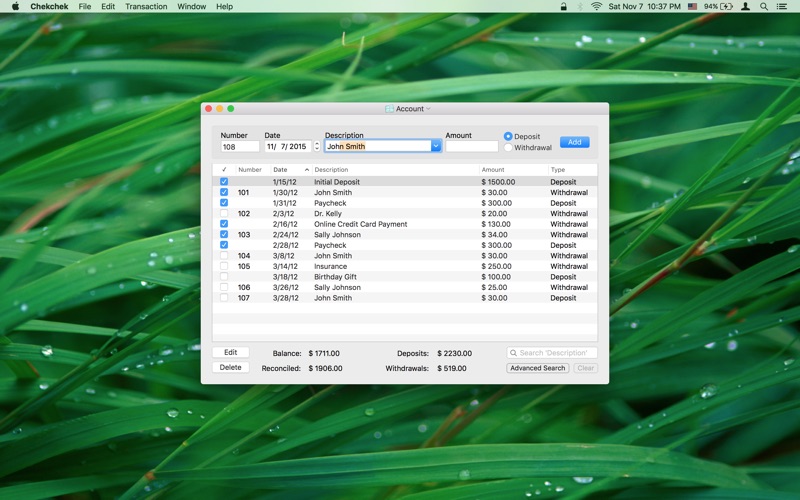Open Spotlight search magnifier icon
The height and width of the screenshot is (500, 800).
(x=764, y=6)
